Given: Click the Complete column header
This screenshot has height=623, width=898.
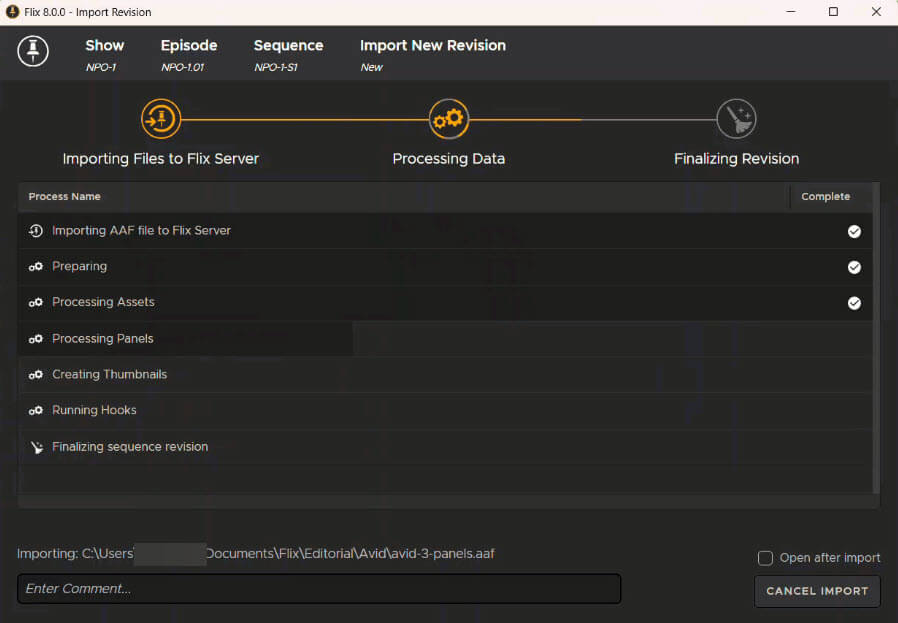Looking at the screenshot, I should [825, 197].
